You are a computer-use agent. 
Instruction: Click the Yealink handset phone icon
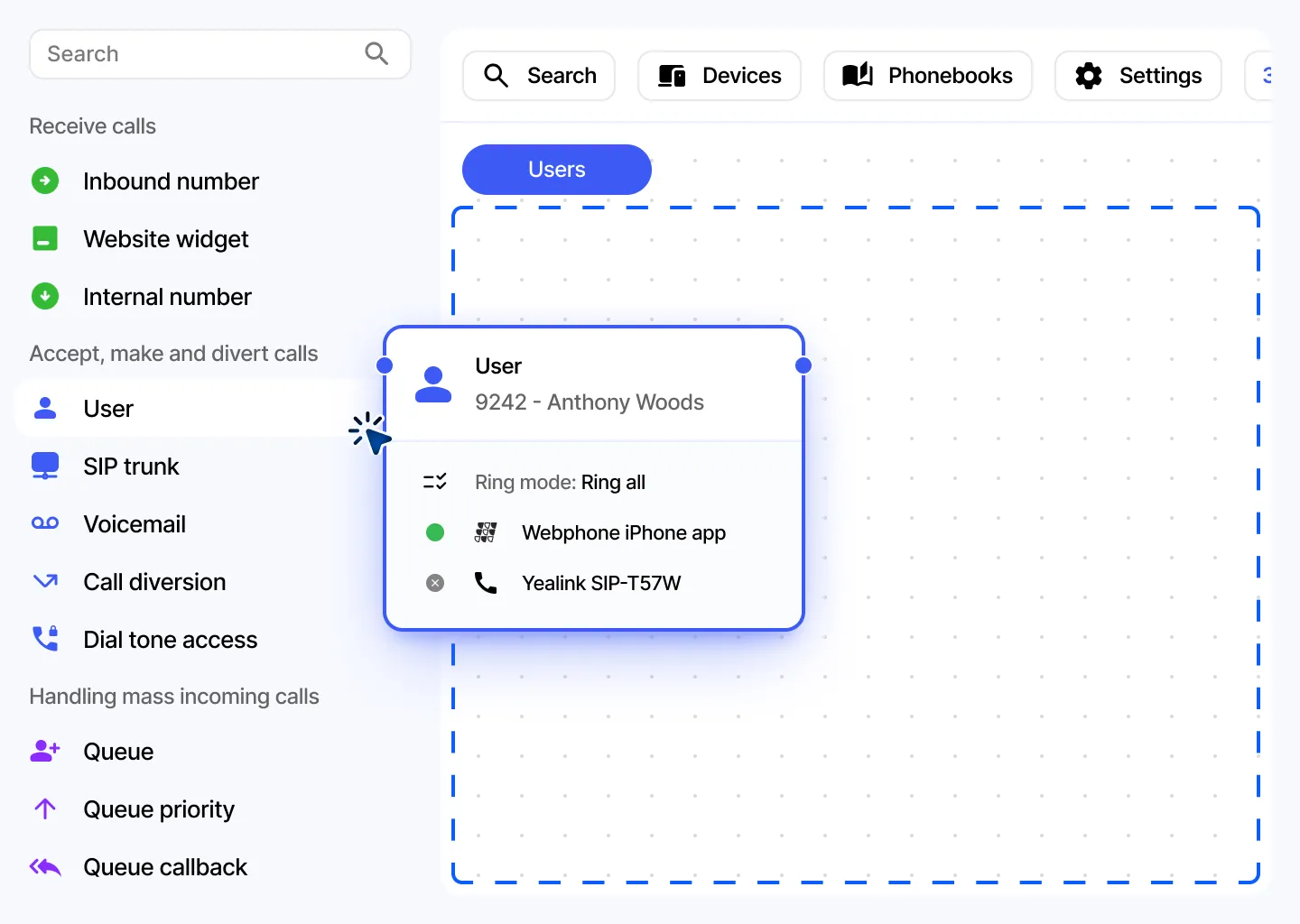(486, 583)
